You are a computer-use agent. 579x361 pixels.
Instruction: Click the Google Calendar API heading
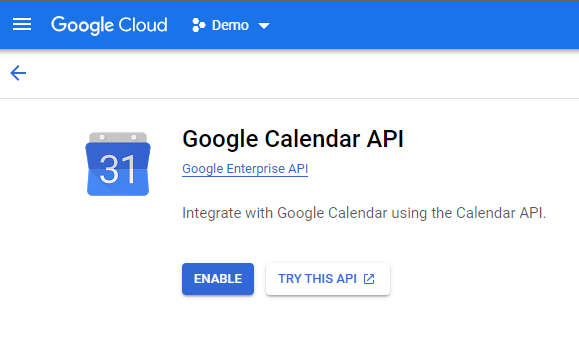coord(293,139)
